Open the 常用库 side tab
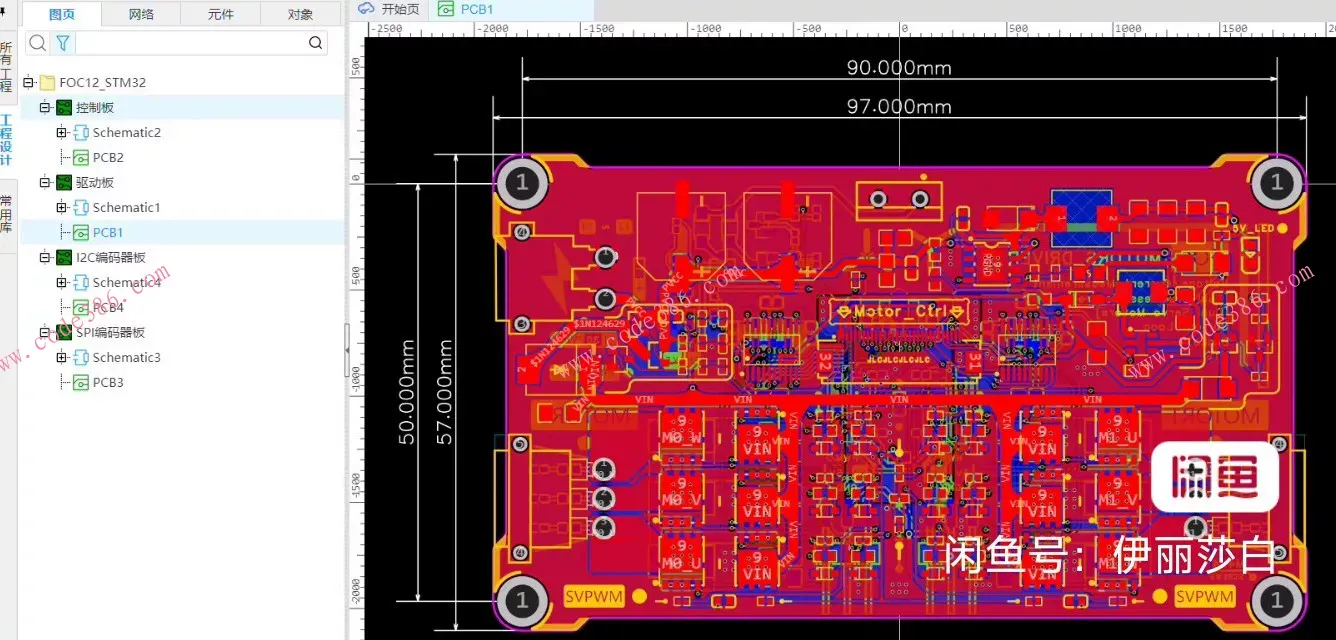This screenshot has height=640, width=1336. click(7, 213)
